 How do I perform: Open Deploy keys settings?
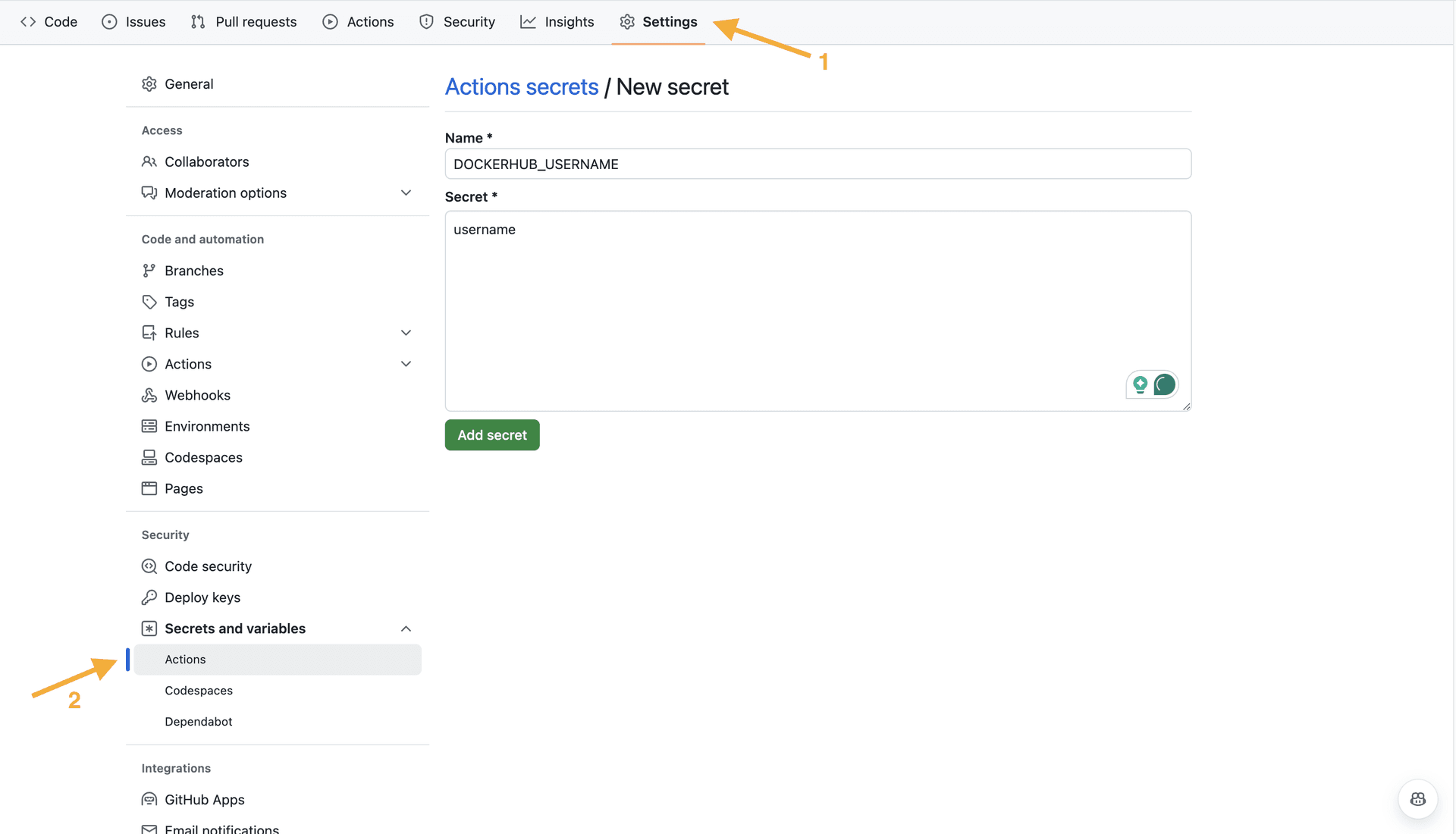pyautogui.click(x=278, y=597)
